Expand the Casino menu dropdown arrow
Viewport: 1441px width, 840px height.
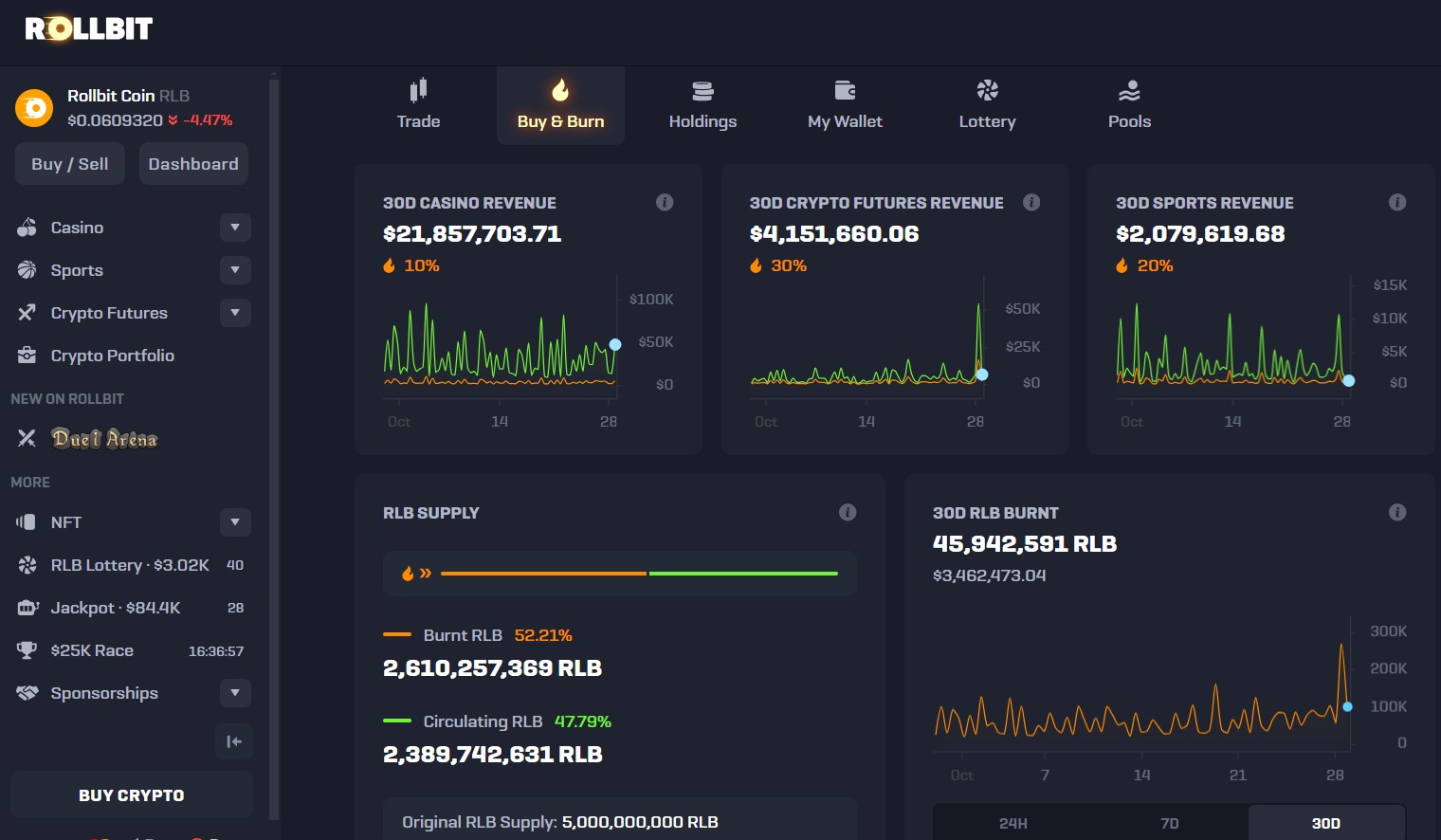tap(235, 228)
